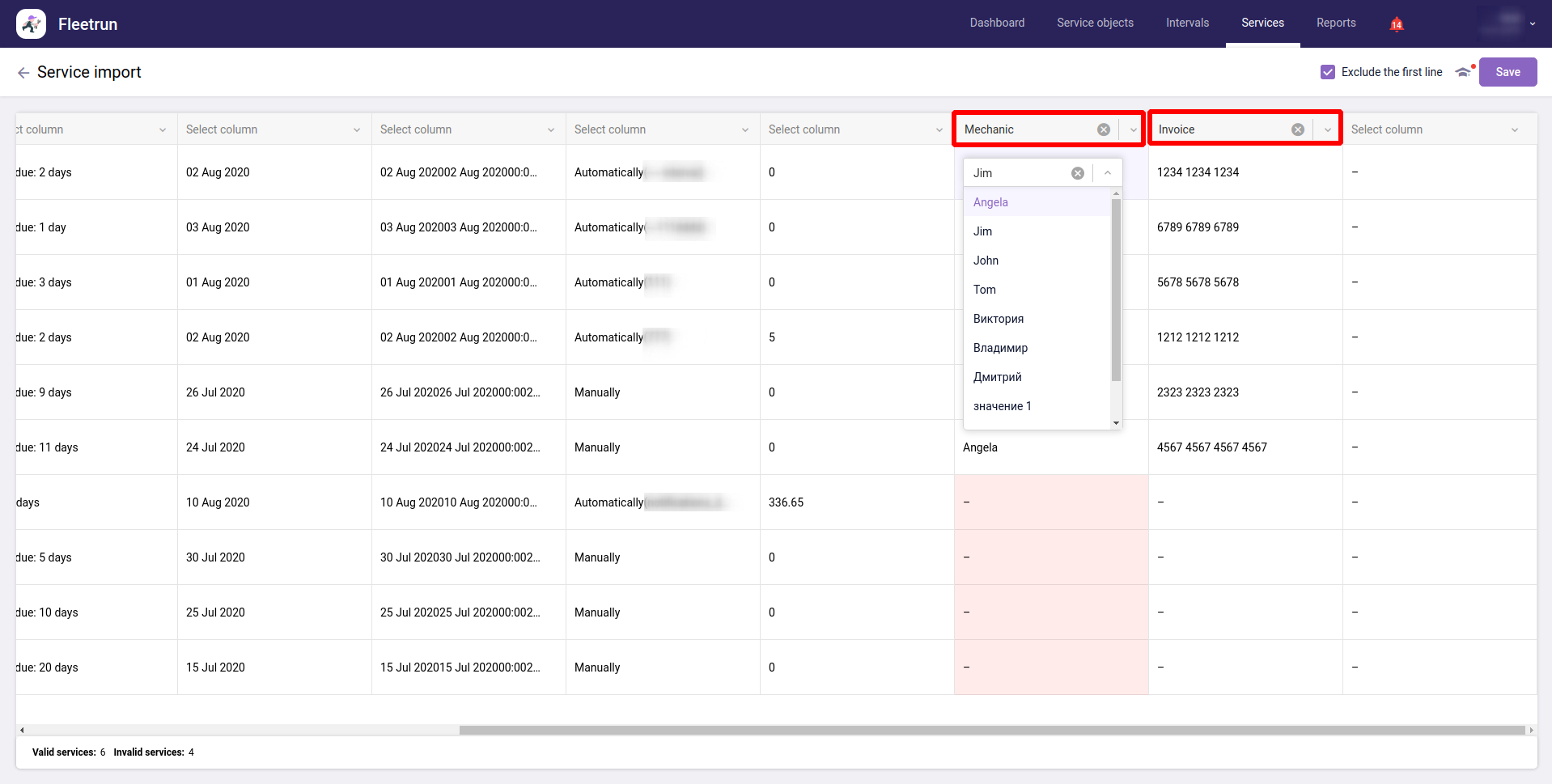Viewport: 1552px width, 784px height.
Task: Click the graduation cap training icon
Action: 1463,72
